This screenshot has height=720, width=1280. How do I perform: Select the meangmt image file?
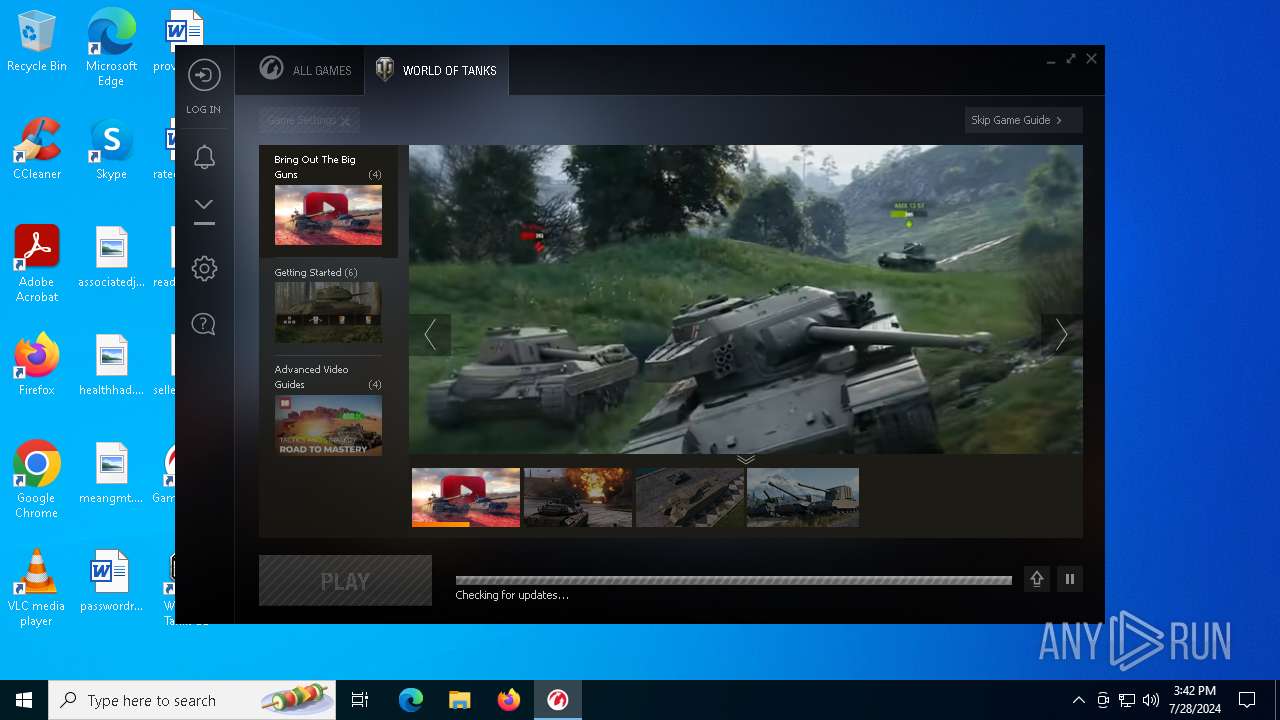pyautogui.click(x=111, y=473)
